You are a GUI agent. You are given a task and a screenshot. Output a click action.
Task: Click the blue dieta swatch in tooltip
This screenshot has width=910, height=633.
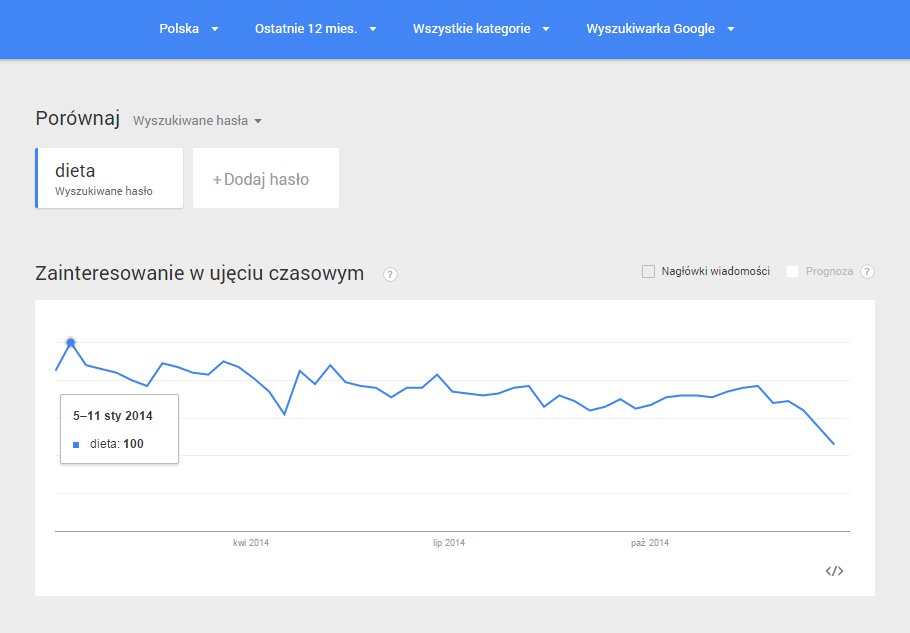76,445
